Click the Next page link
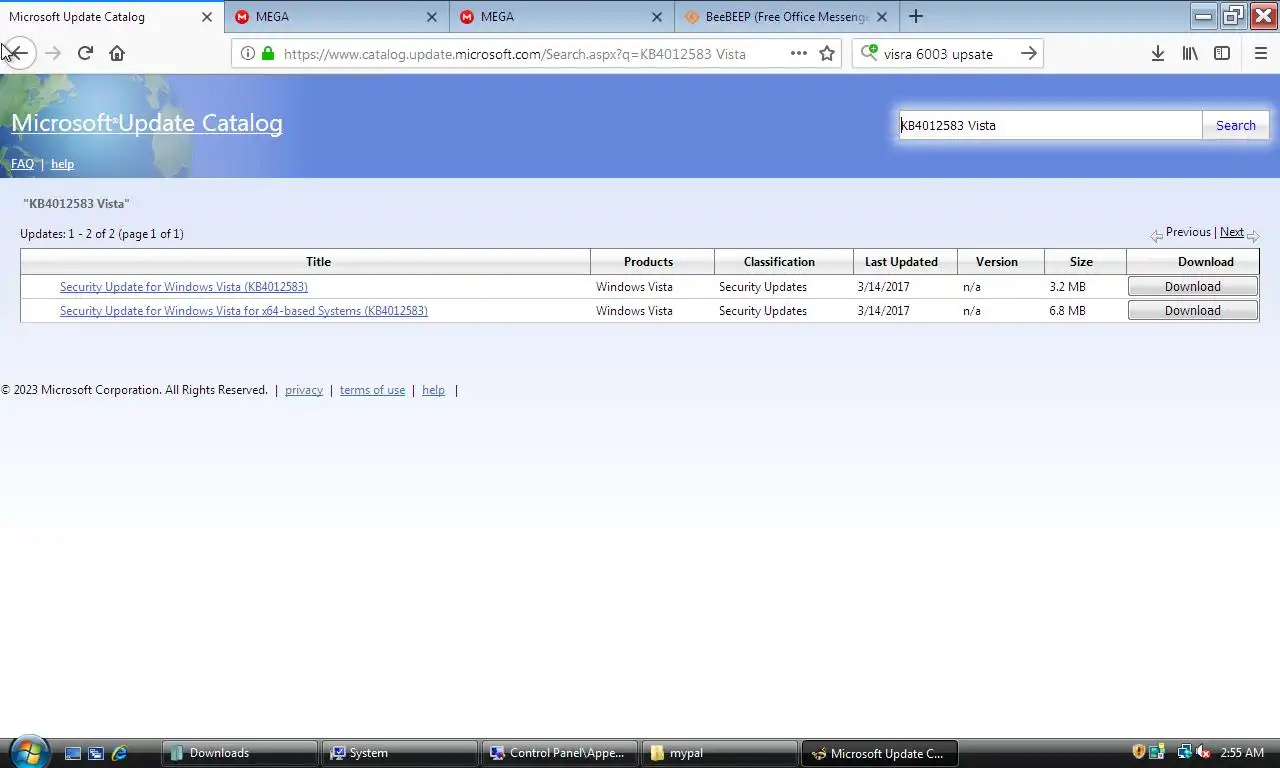This screenshot has width=1280, height=768. [x=1232, y=232]
